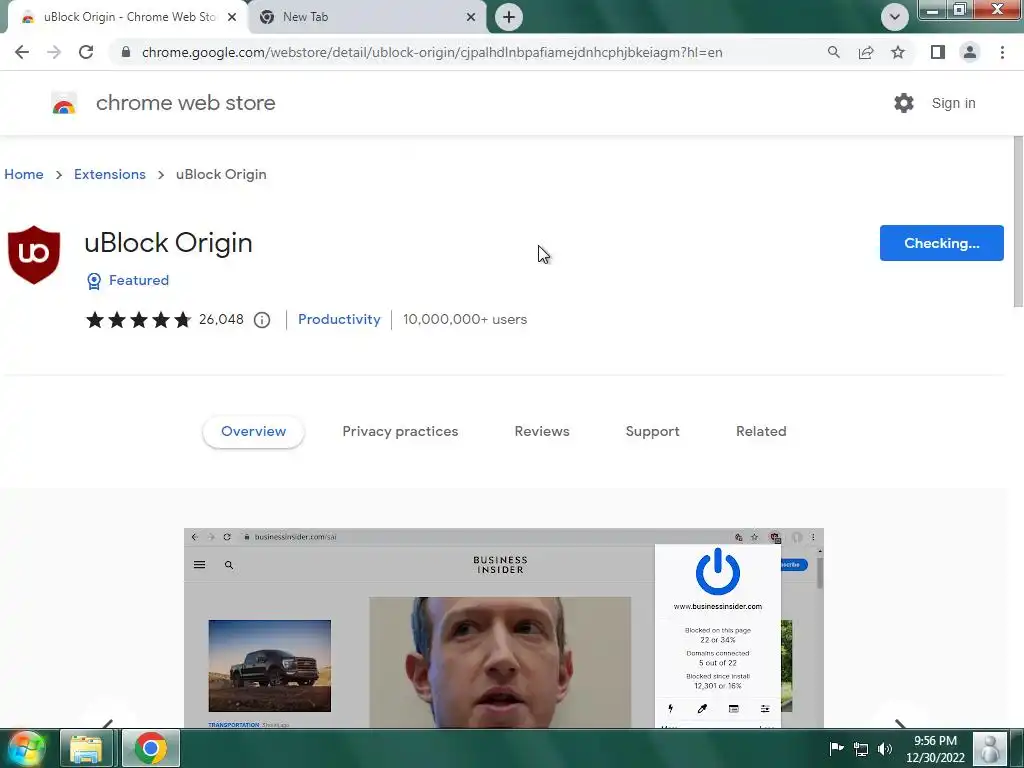Click Sign in link
Screen dimensions: 1024x768
pos(953,103)
